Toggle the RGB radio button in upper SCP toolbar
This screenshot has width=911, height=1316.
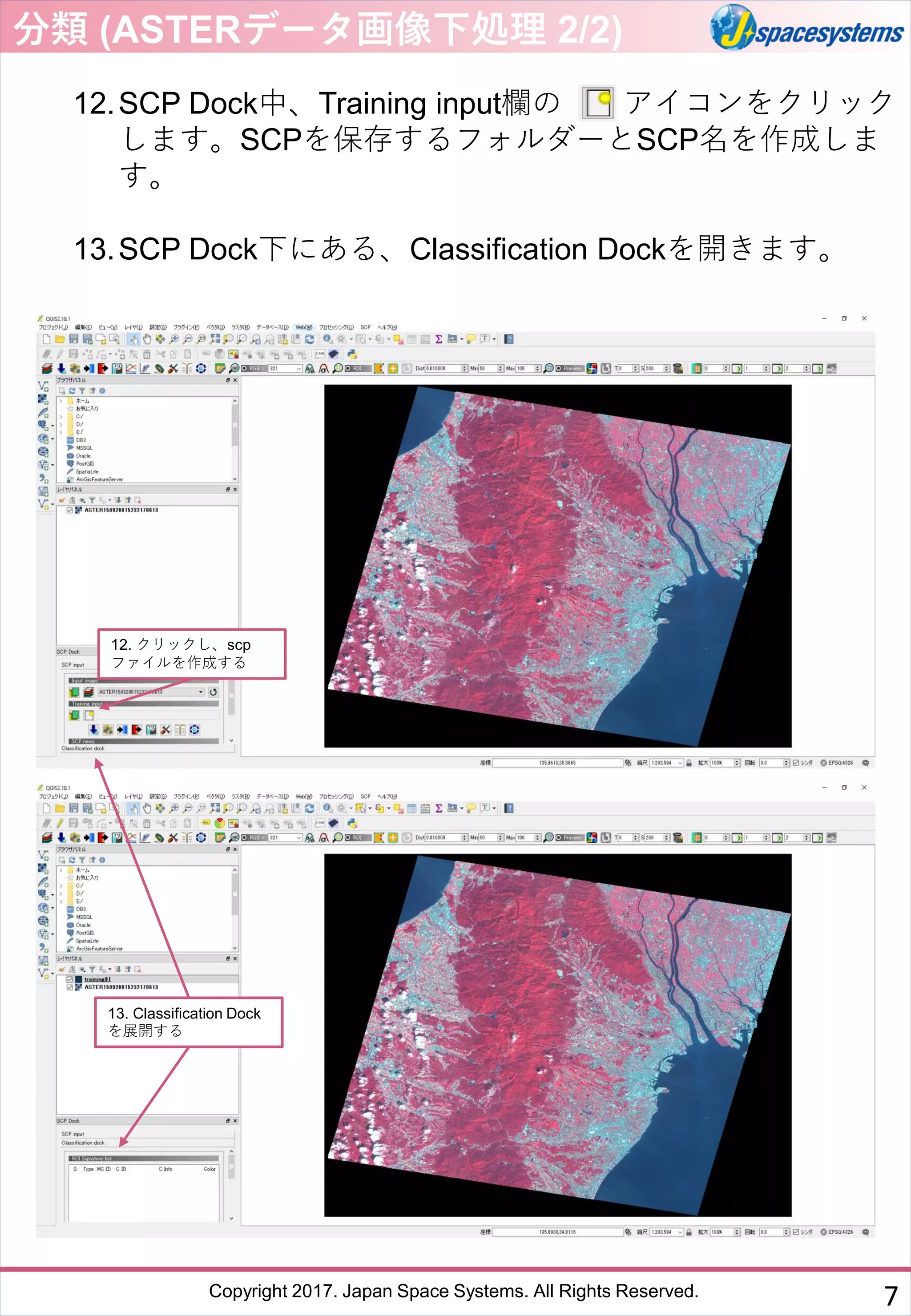pos(245,369)
